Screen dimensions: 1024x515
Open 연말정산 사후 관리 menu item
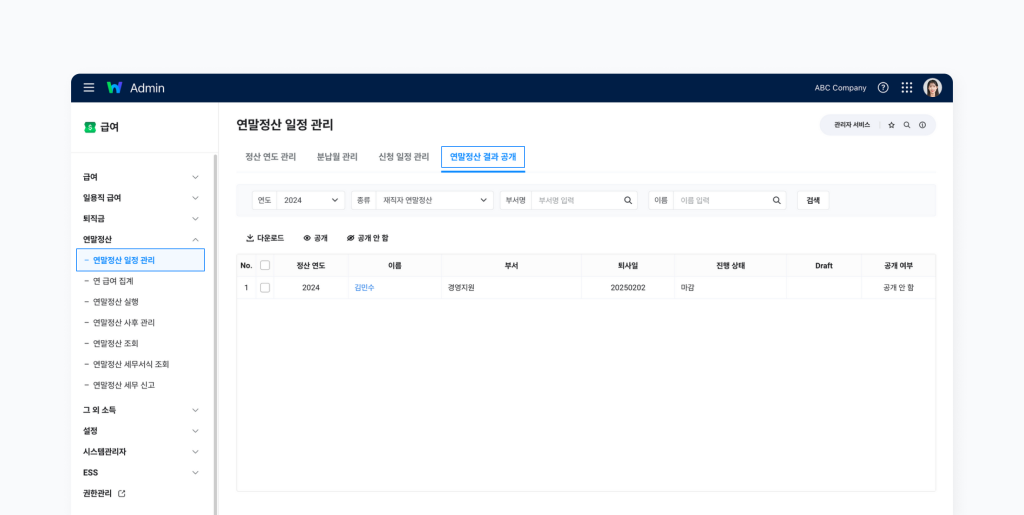124,322
